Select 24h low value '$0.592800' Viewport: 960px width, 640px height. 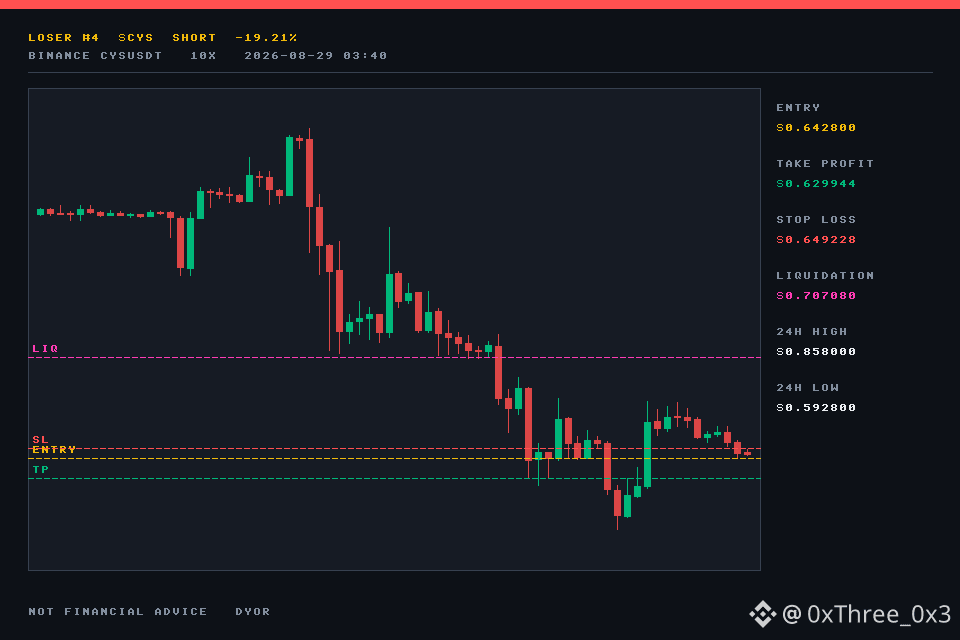(816, 407)
